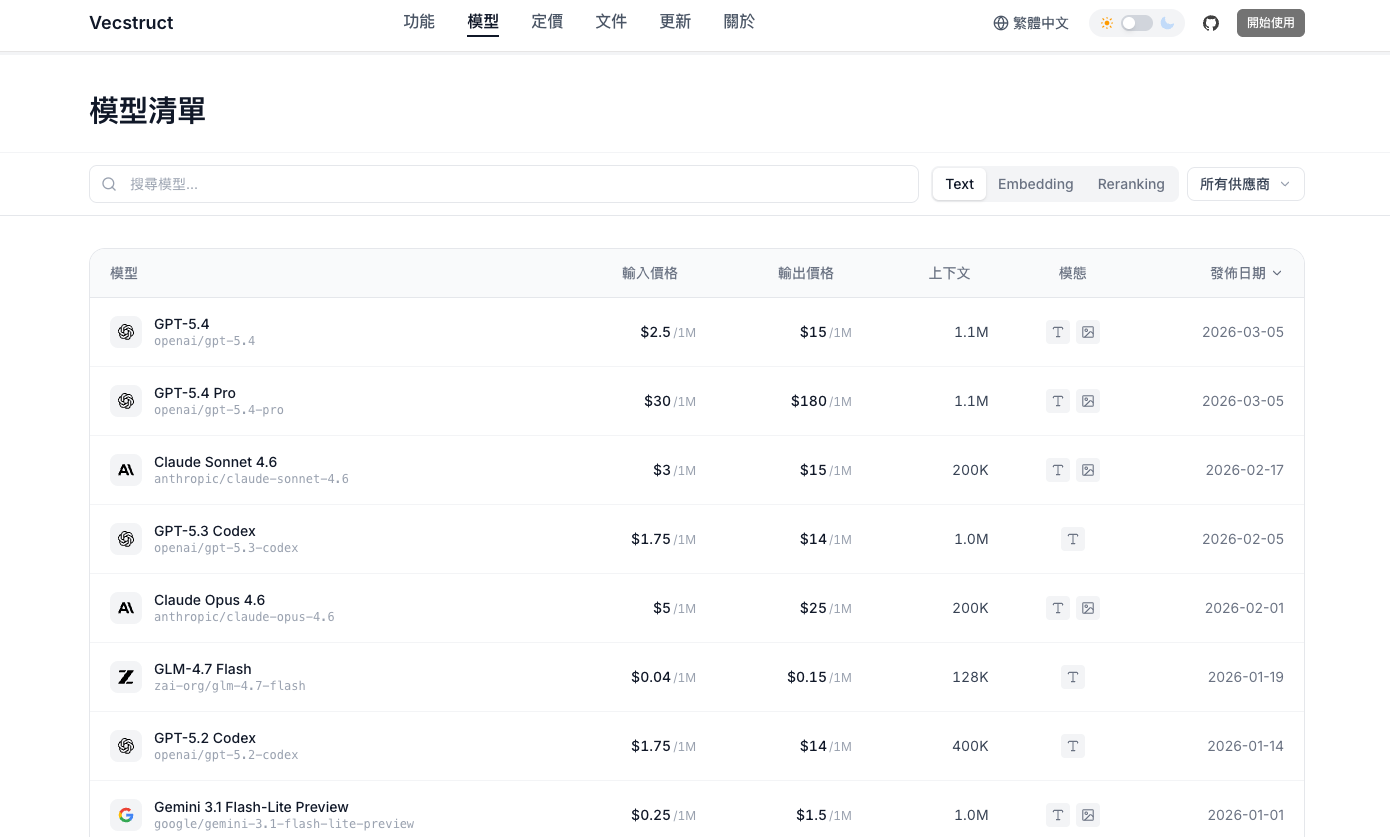Click the 2026-01-19 release date
Screen dimensions: 1390x837
tap(1246, 677)
